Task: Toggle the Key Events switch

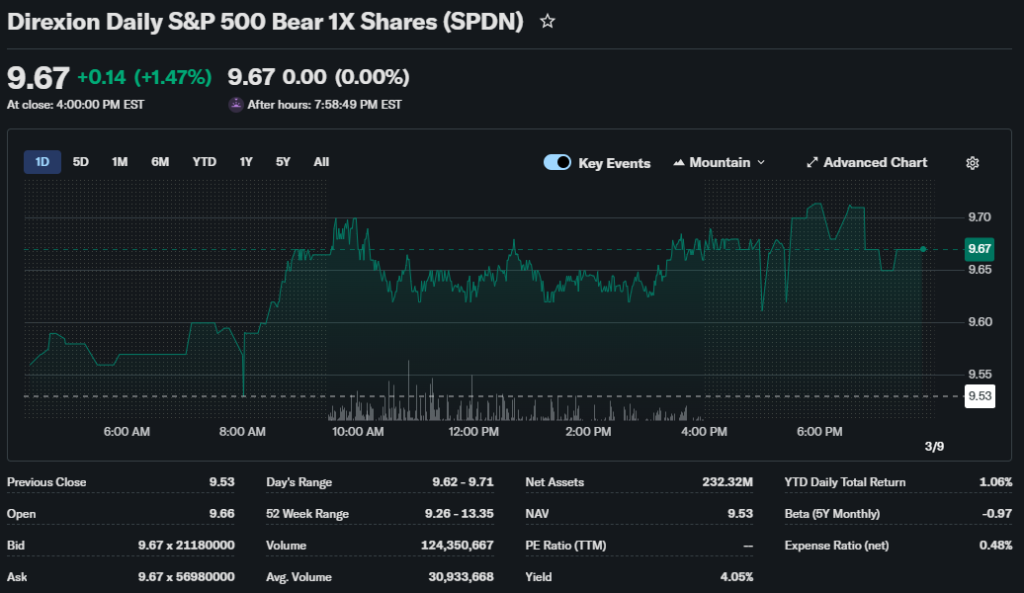Action: [x=557, y=163]
